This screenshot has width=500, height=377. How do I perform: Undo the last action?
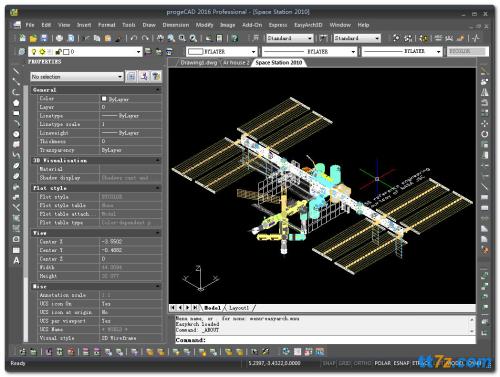134,38
